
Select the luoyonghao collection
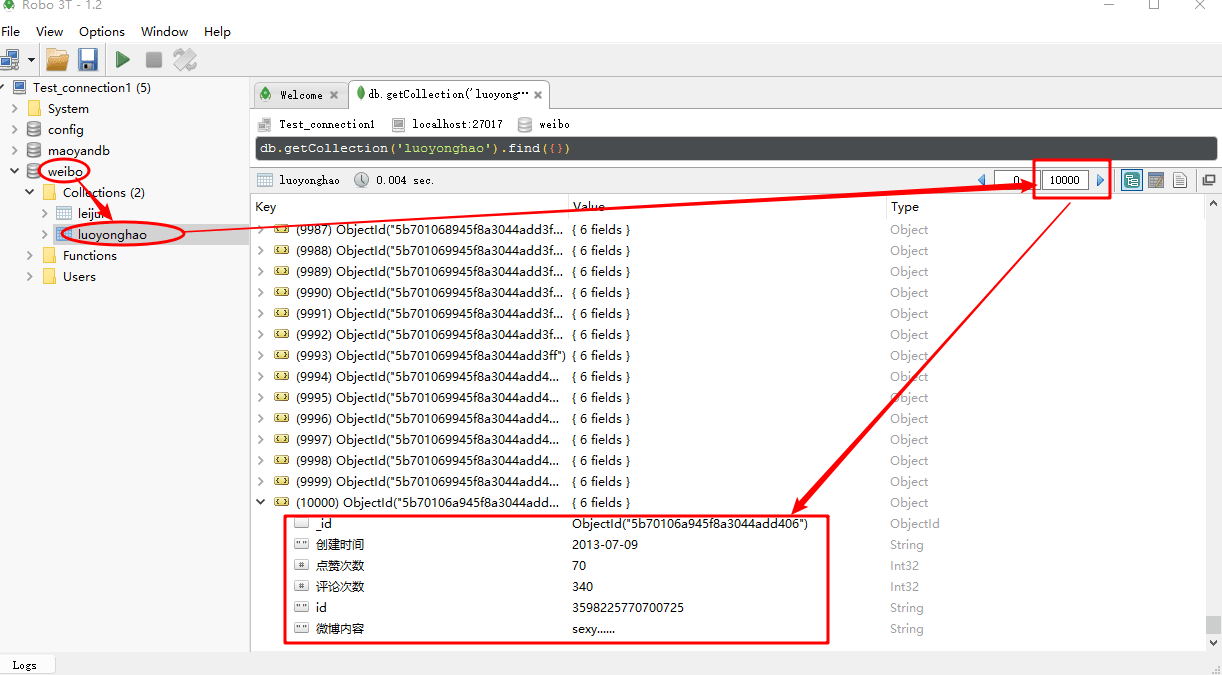tap(112, 235)
